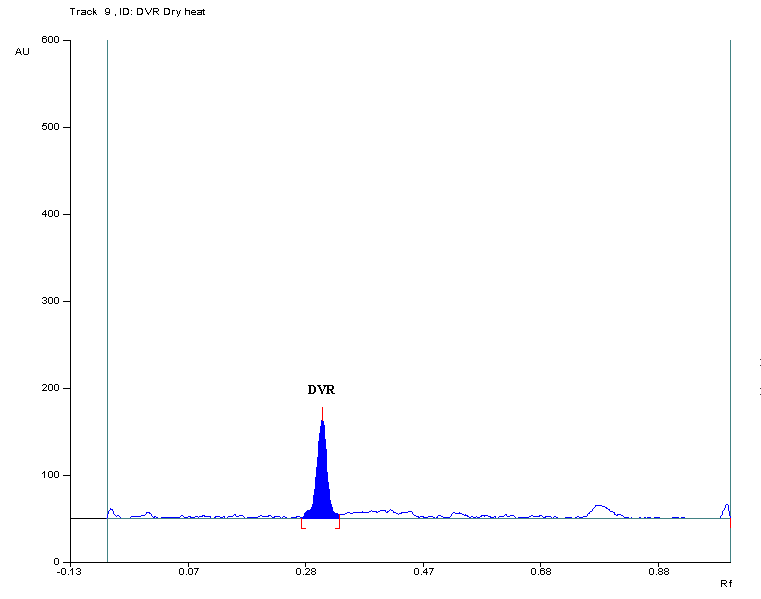This screenshot has width=761, height=599.
Task: Click the 0.47 x-axis tick label
Action: (x=424, y=572)
